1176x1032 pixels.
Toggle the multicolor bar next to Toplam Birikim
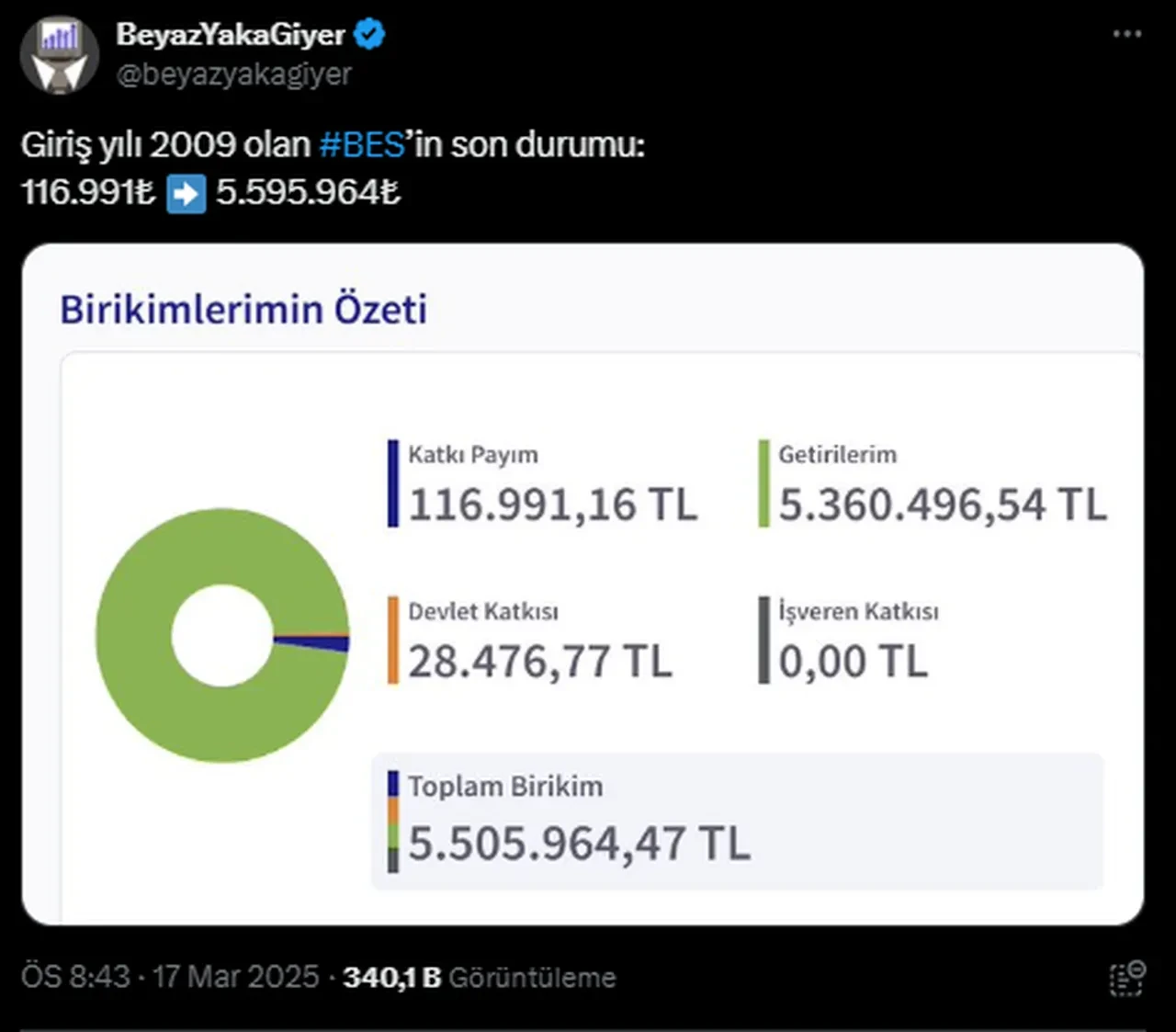tap(392, 822)
